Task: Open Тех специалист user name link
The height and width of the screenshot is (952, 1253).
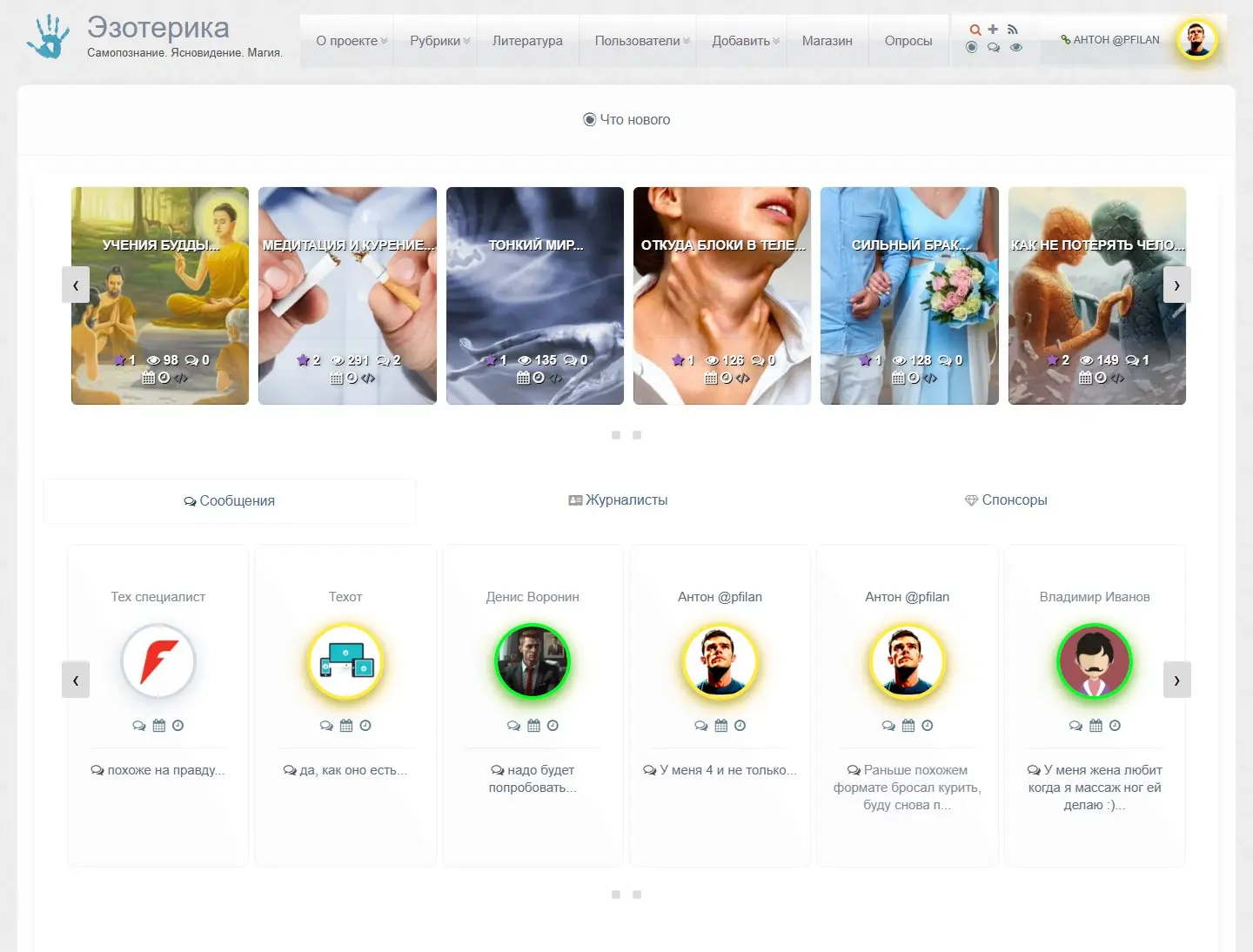Action: pyautogui.click(x=158, y=597)
